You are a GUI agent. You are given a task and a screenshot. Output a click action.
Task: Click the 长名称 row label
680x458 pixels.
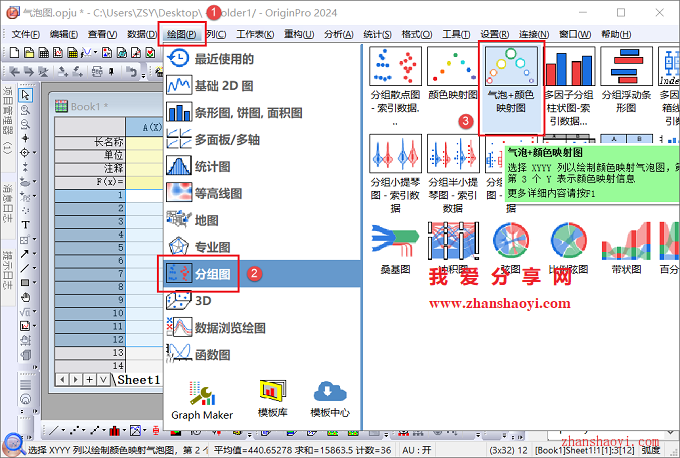(90, 142)
